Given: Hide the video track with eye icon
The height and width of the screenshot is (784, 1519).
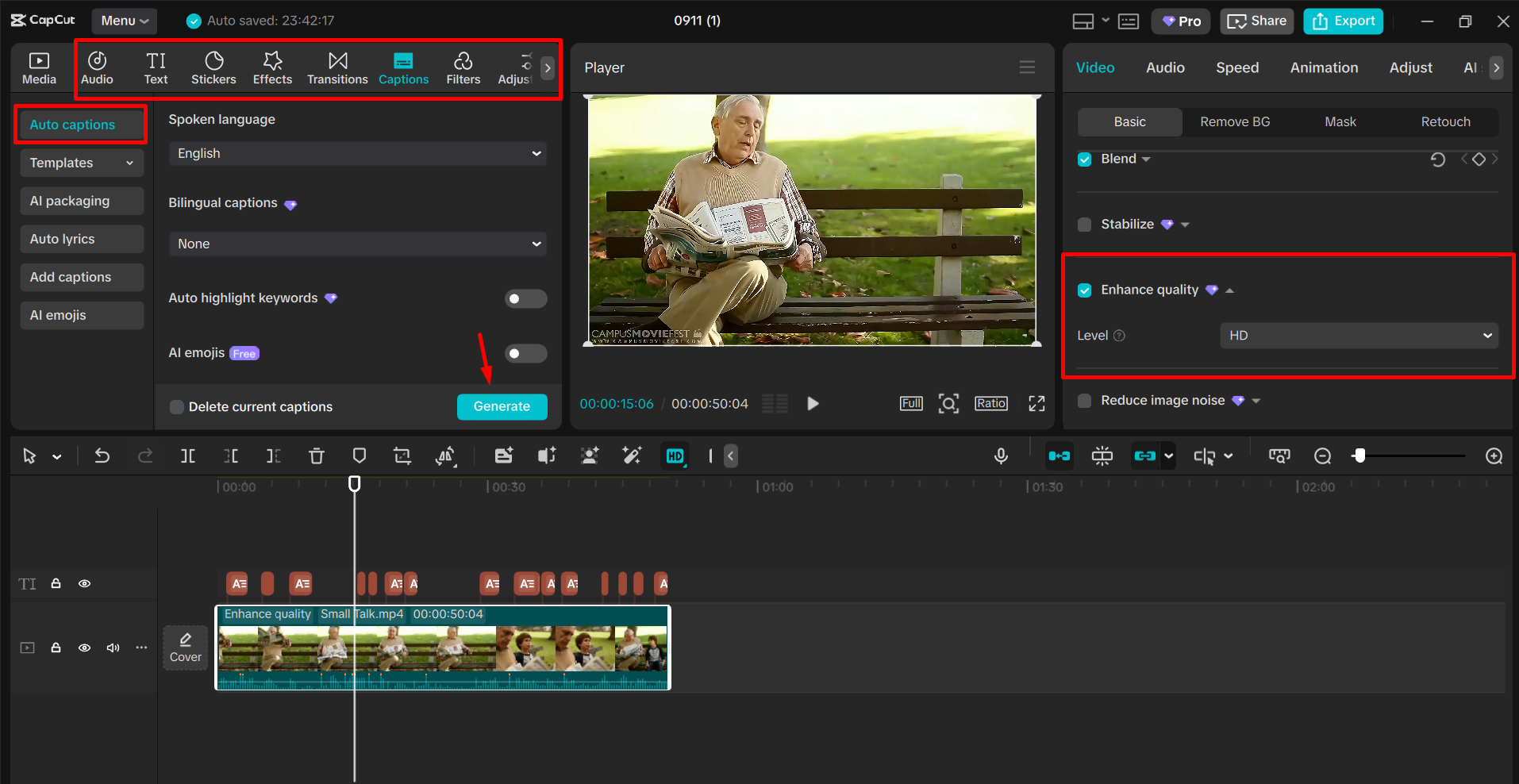Looking at the screenshot, I should click(x=84, y=648).
